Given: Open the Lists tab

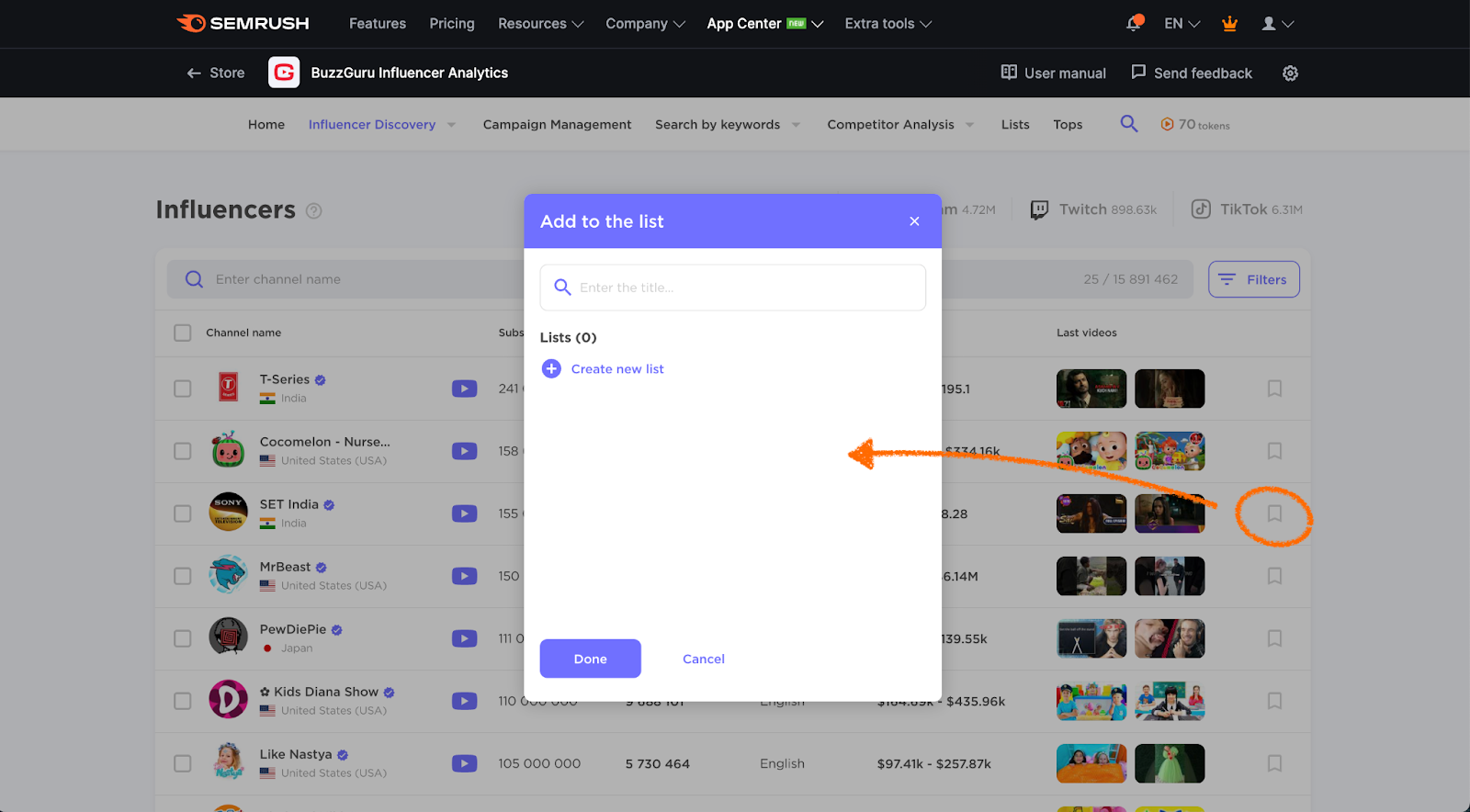Looking at the screenshot, I should point(1015,124).
